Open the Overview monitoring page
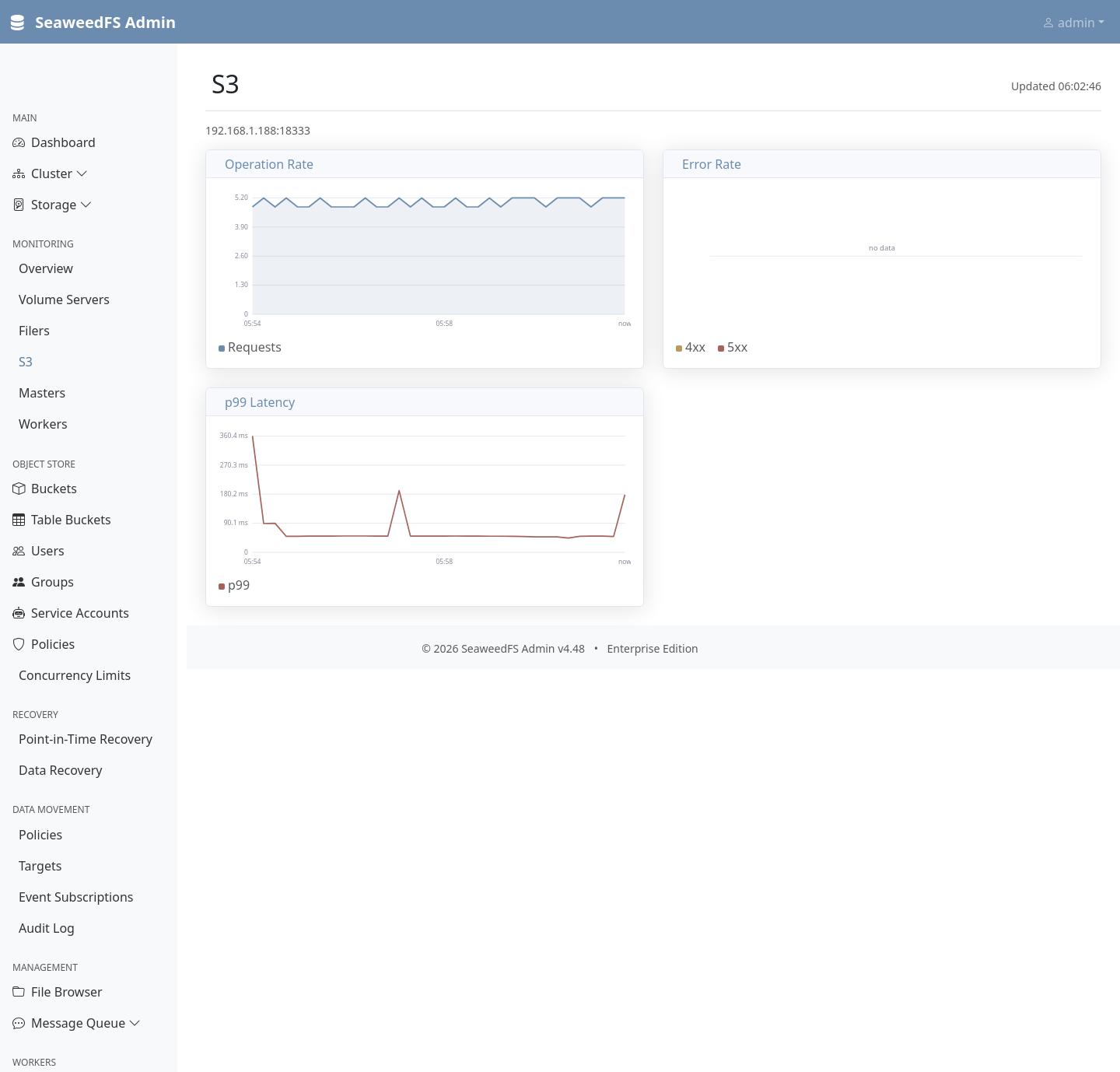The height and width of the screenshot is (1072, 1120). tap(46, 268)
